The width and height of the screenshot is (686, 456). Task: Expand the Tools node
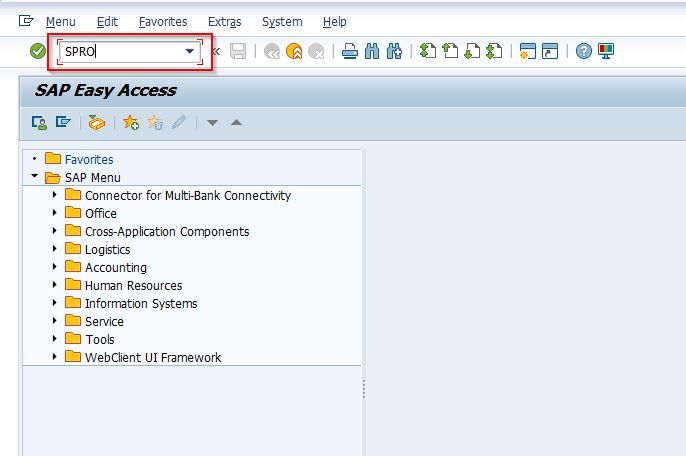click(x=54, y=338)
